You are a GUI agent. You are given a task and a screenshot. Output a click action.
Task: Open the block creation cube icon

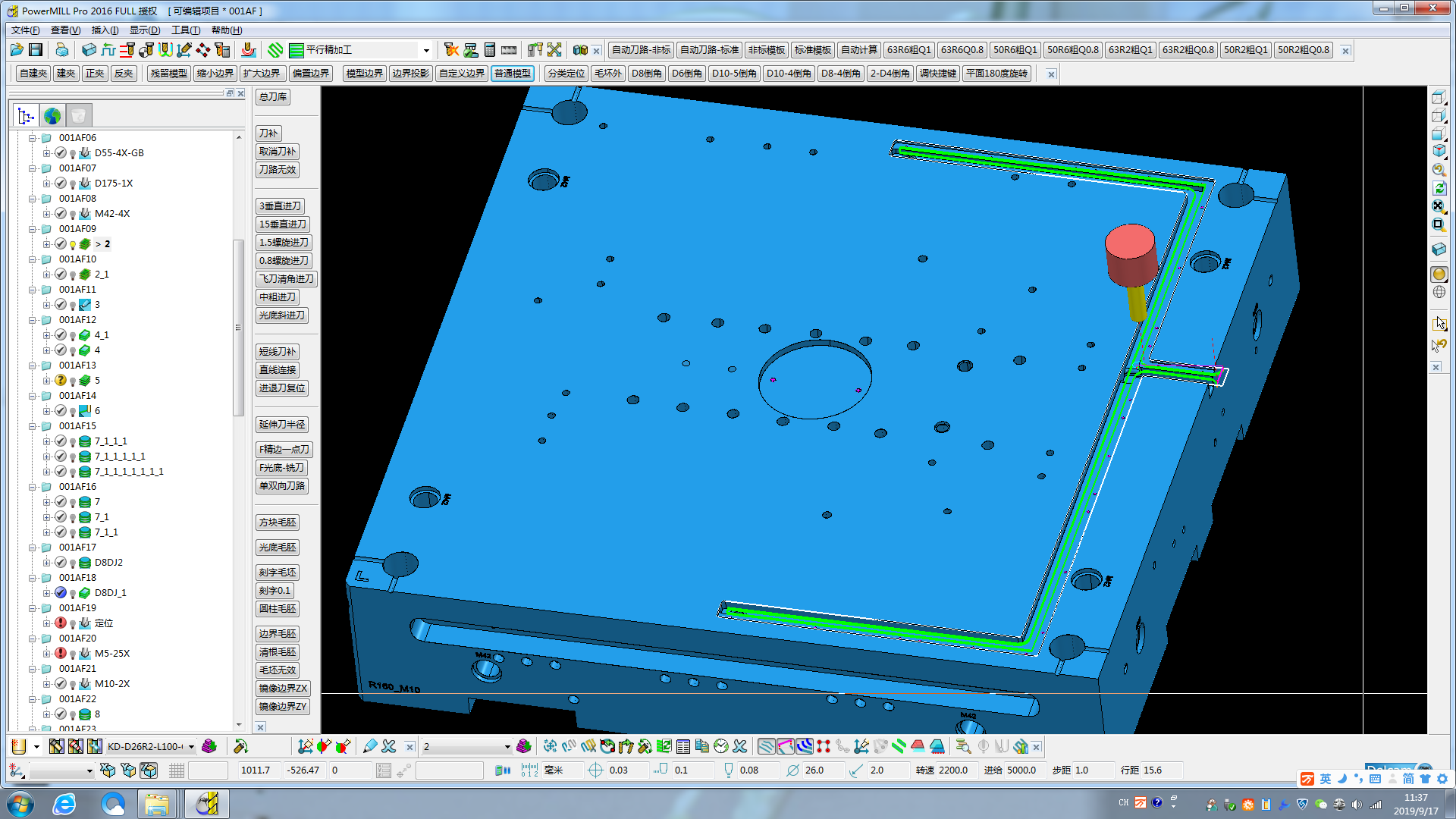pyautogui.click(x=89, y=50)
